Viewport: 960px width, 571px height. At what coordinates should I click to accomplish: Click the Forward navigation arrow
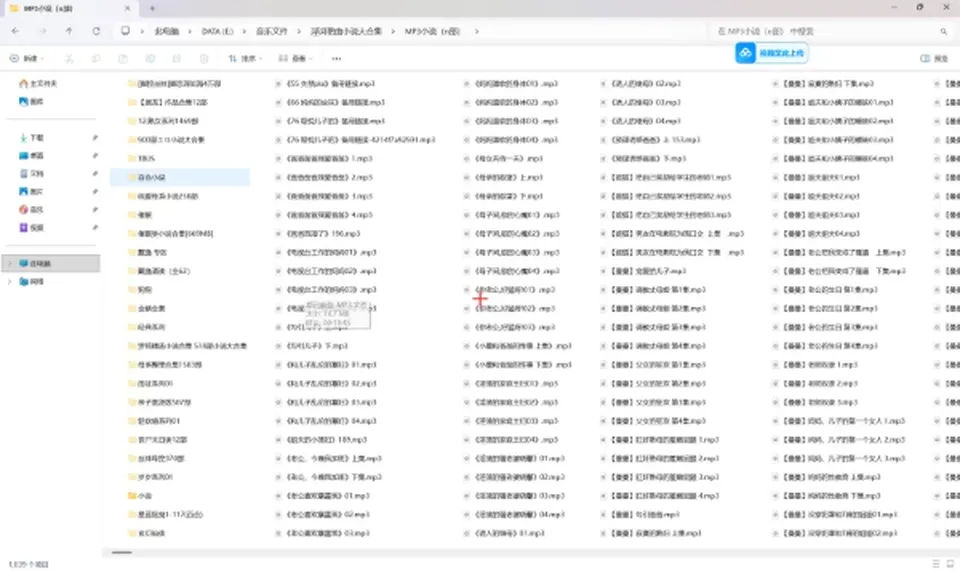click(43, 31)
